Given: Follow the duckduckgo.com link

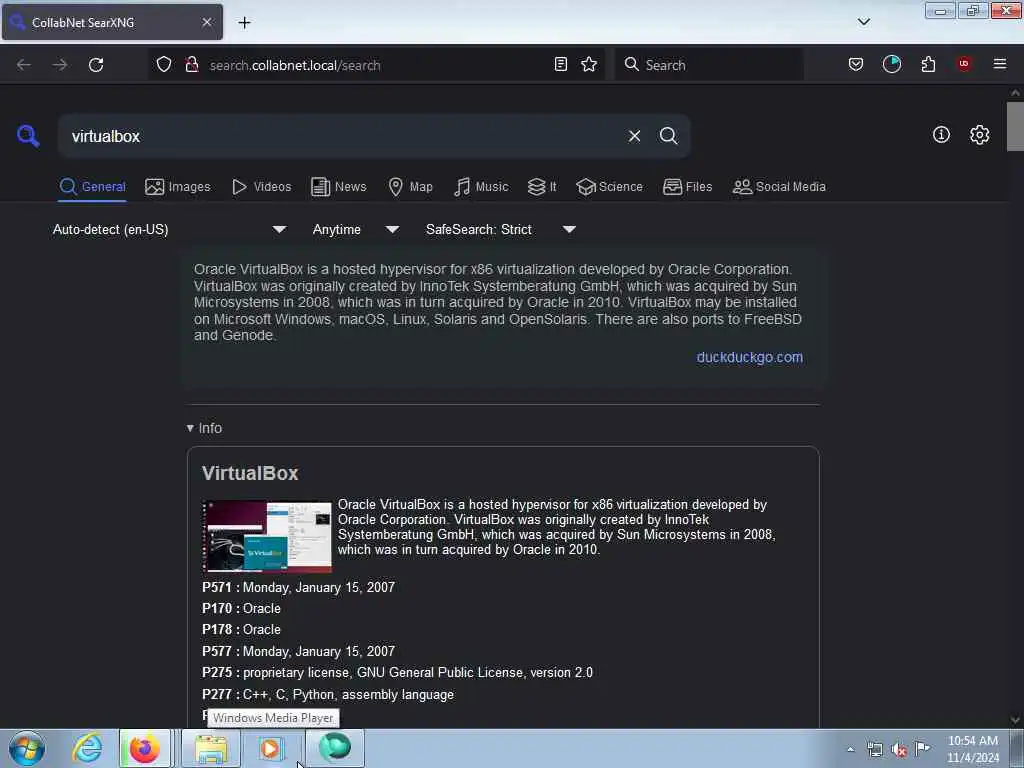Looking at the screenshot, I should tap(750, 357).
